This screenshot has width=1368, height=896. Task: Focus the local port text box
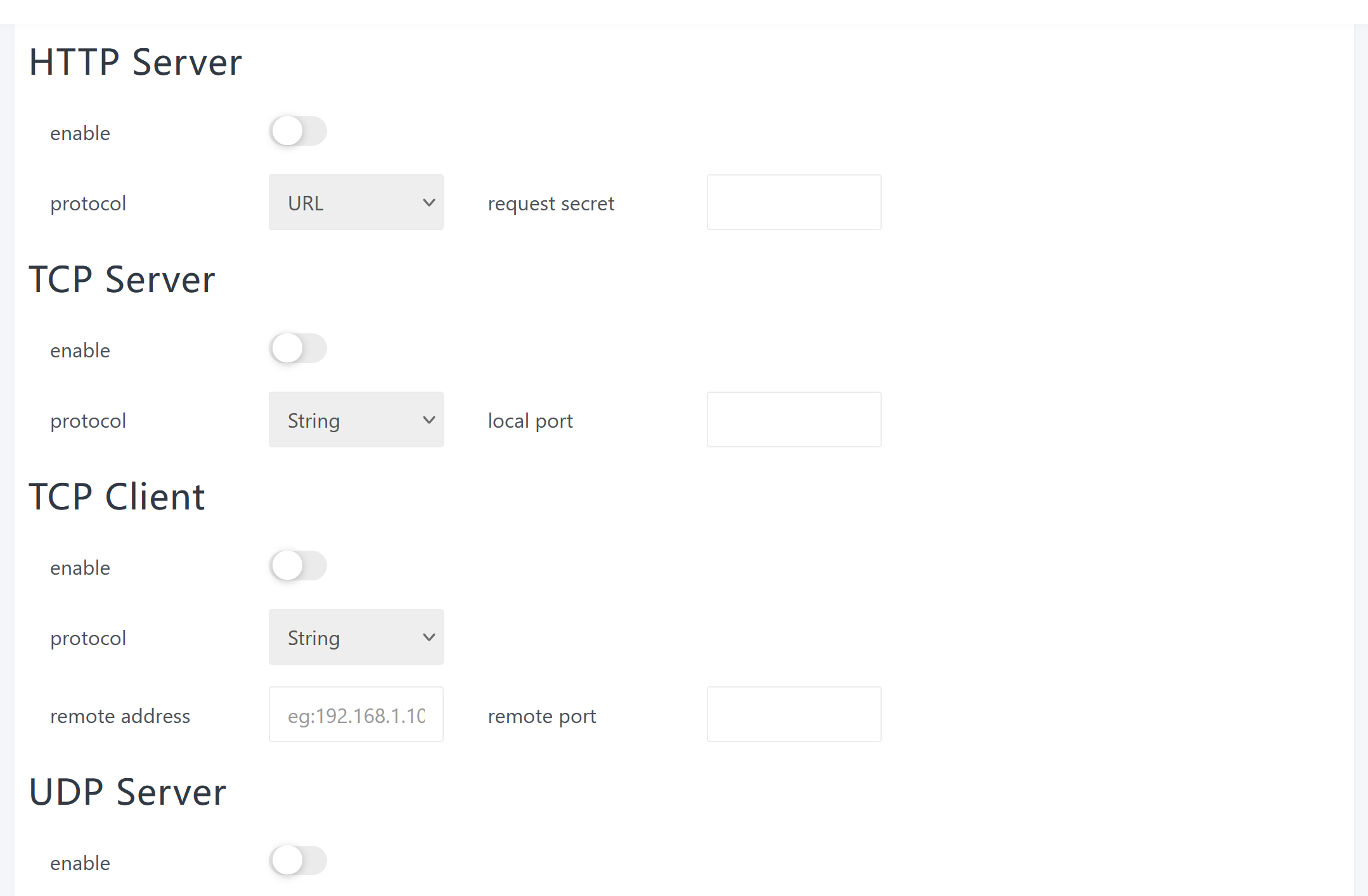tap(794, 420)
